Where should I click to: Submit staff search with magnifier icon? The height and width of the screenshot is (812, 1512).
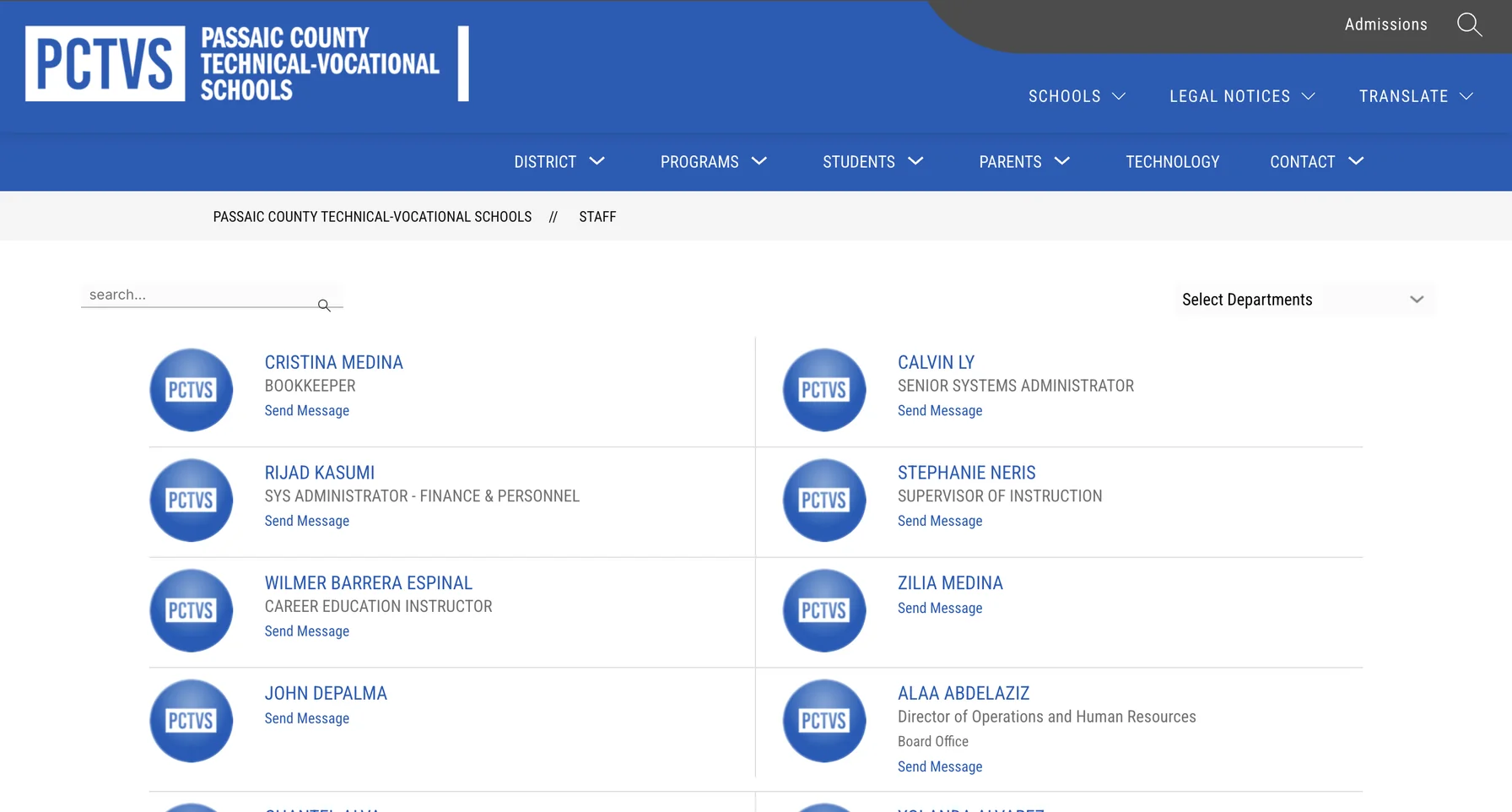click(x=324, y=305)
